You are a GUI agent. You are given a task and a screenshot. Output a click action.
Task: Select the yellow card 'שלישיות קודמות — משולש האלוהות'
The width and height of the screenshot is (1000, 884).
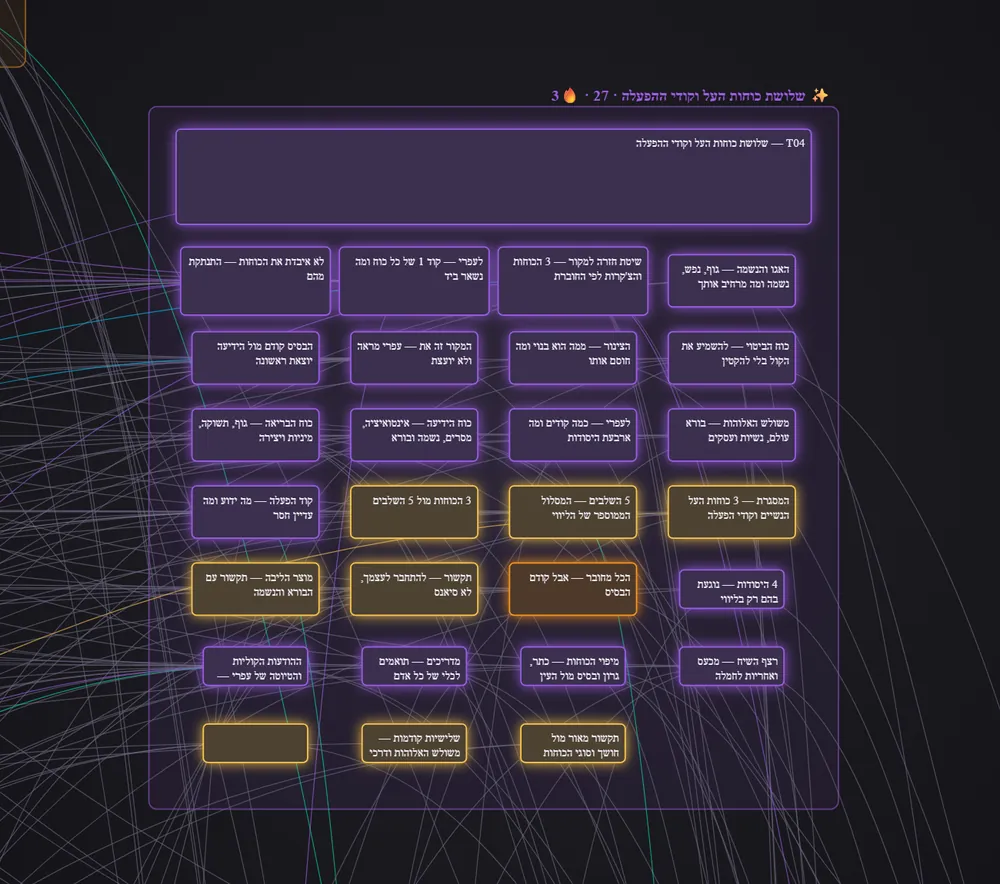414,743
